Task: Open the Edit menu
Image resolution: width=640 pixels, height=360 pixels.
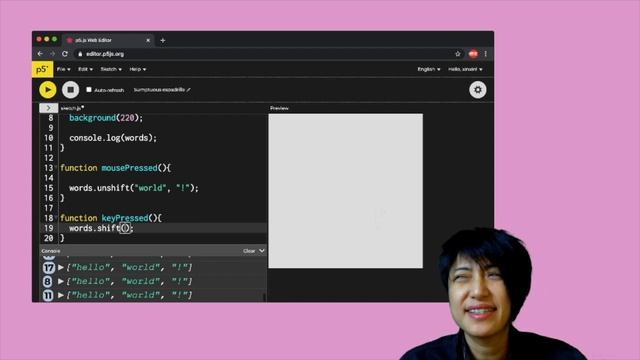Action: coord(85,69)
